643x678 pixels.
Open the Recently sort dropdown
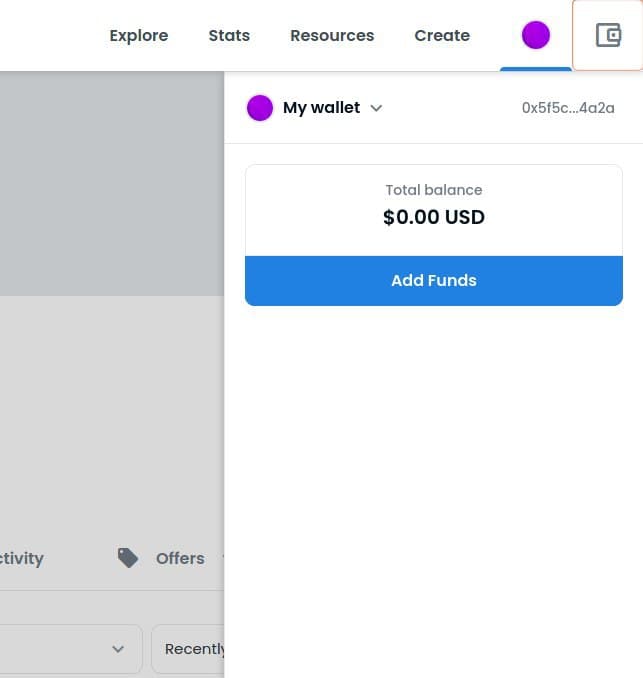point(190,649)
